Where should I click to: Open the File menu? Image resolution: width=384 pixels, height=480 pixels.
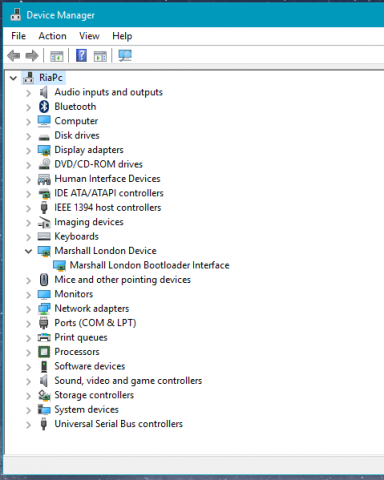point(18,36)
